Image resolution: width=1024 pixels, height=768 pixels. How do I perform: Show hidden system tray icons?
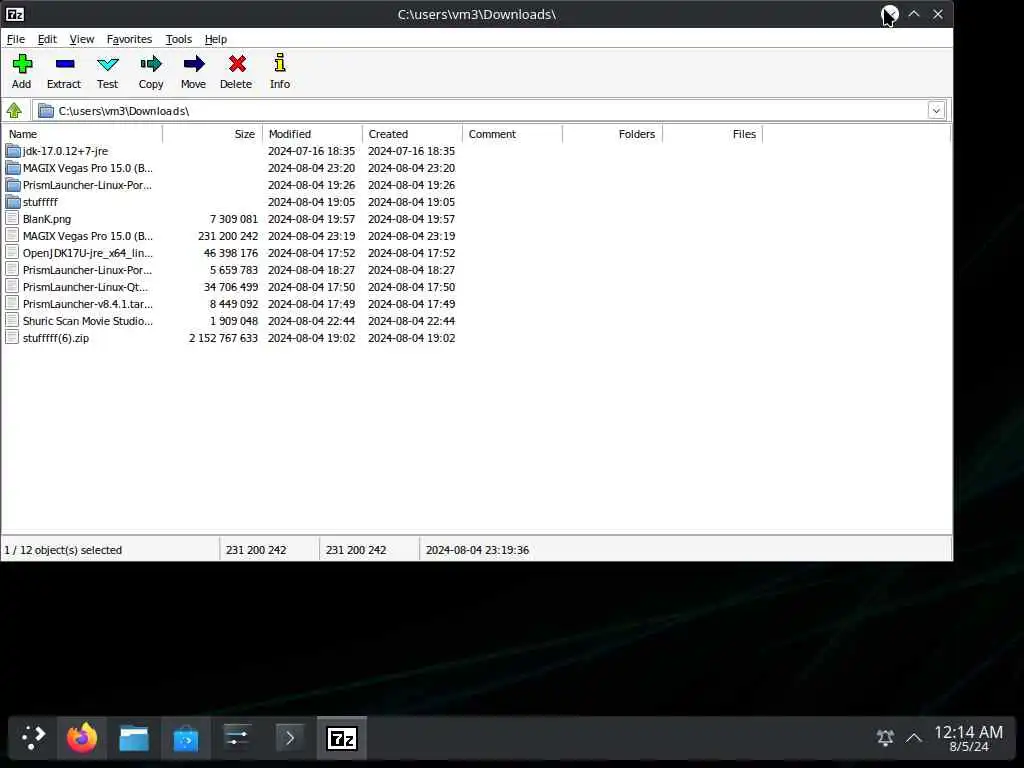point(914,738)
